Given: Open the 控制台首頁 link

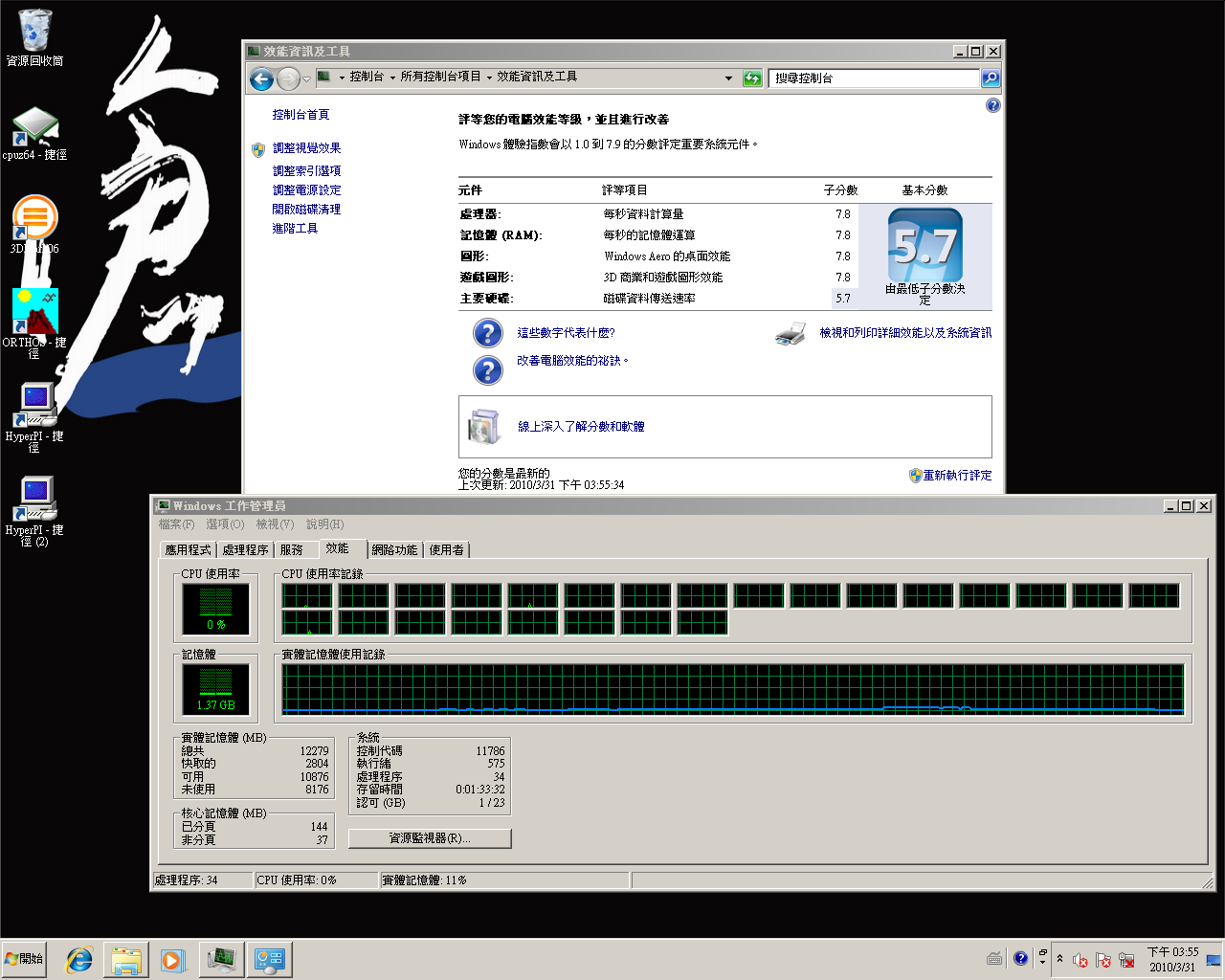Looking at the screenshot, I should pyautogui.click(x=301, y=115).
